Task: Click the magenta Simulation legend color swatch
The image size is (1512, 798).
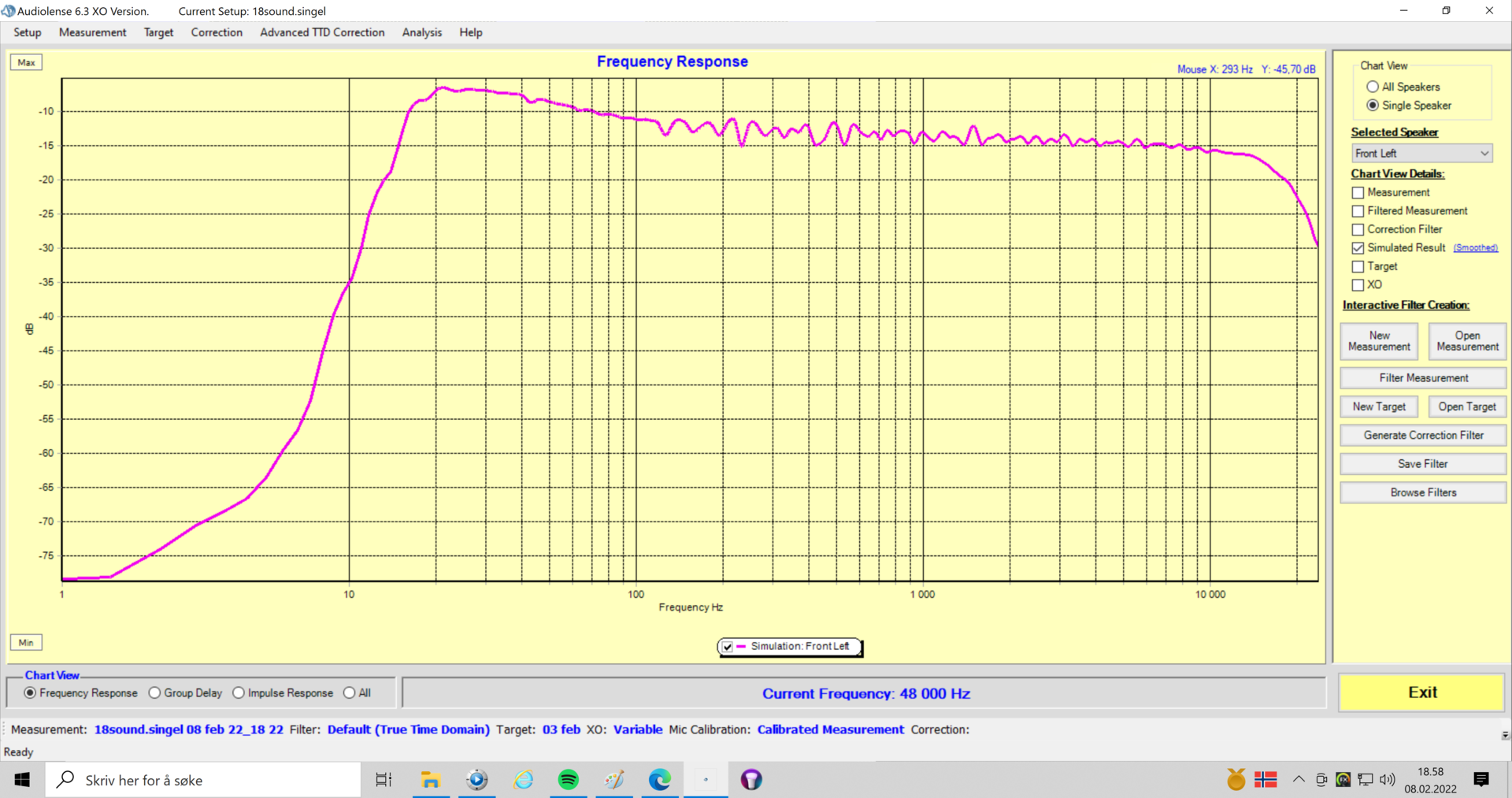Action: tap(741, 647)
